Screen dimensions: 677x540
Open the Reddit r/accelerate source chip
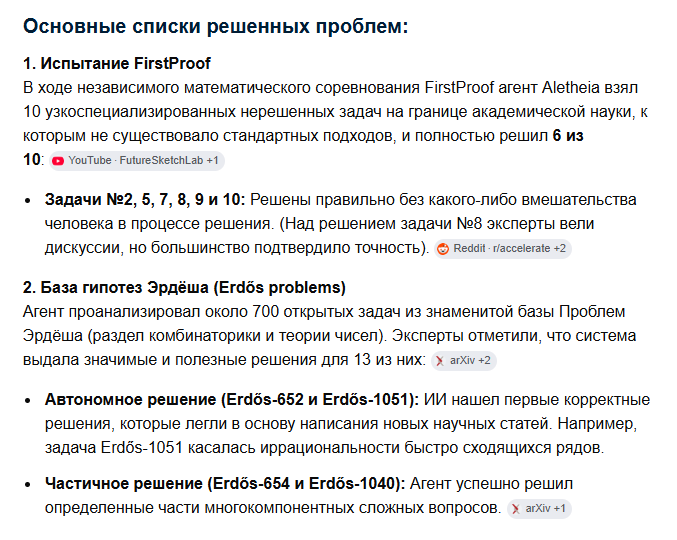click(503, 249)
